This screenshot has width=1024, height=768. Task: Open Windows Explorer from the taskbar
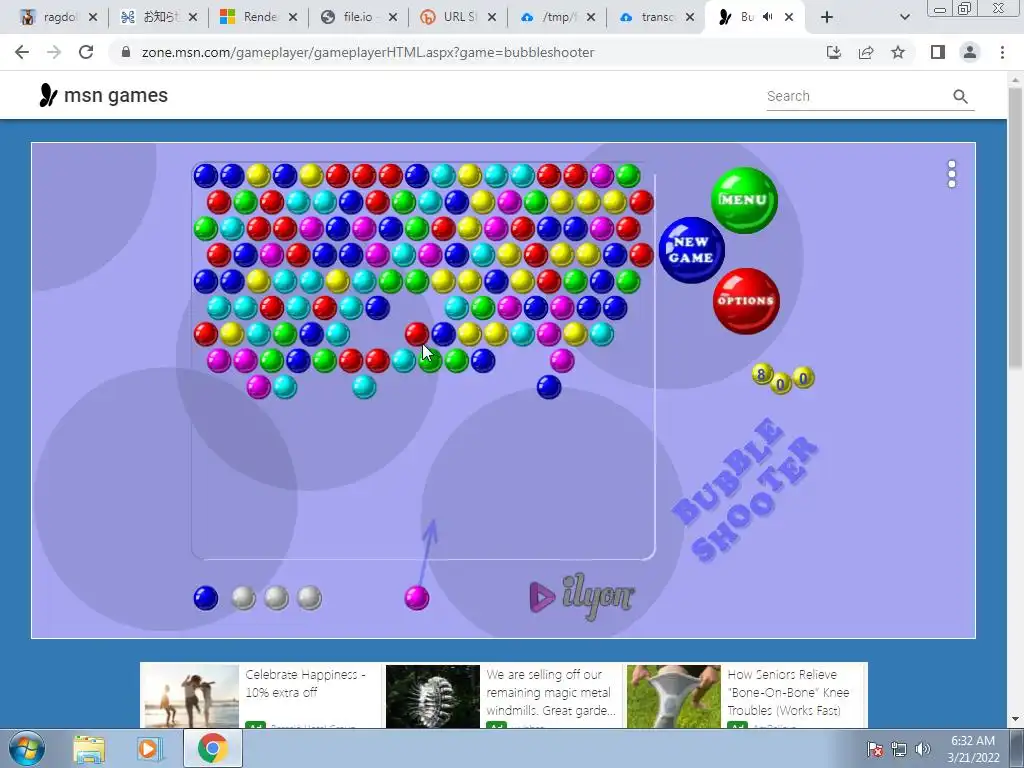pos(89,749)
